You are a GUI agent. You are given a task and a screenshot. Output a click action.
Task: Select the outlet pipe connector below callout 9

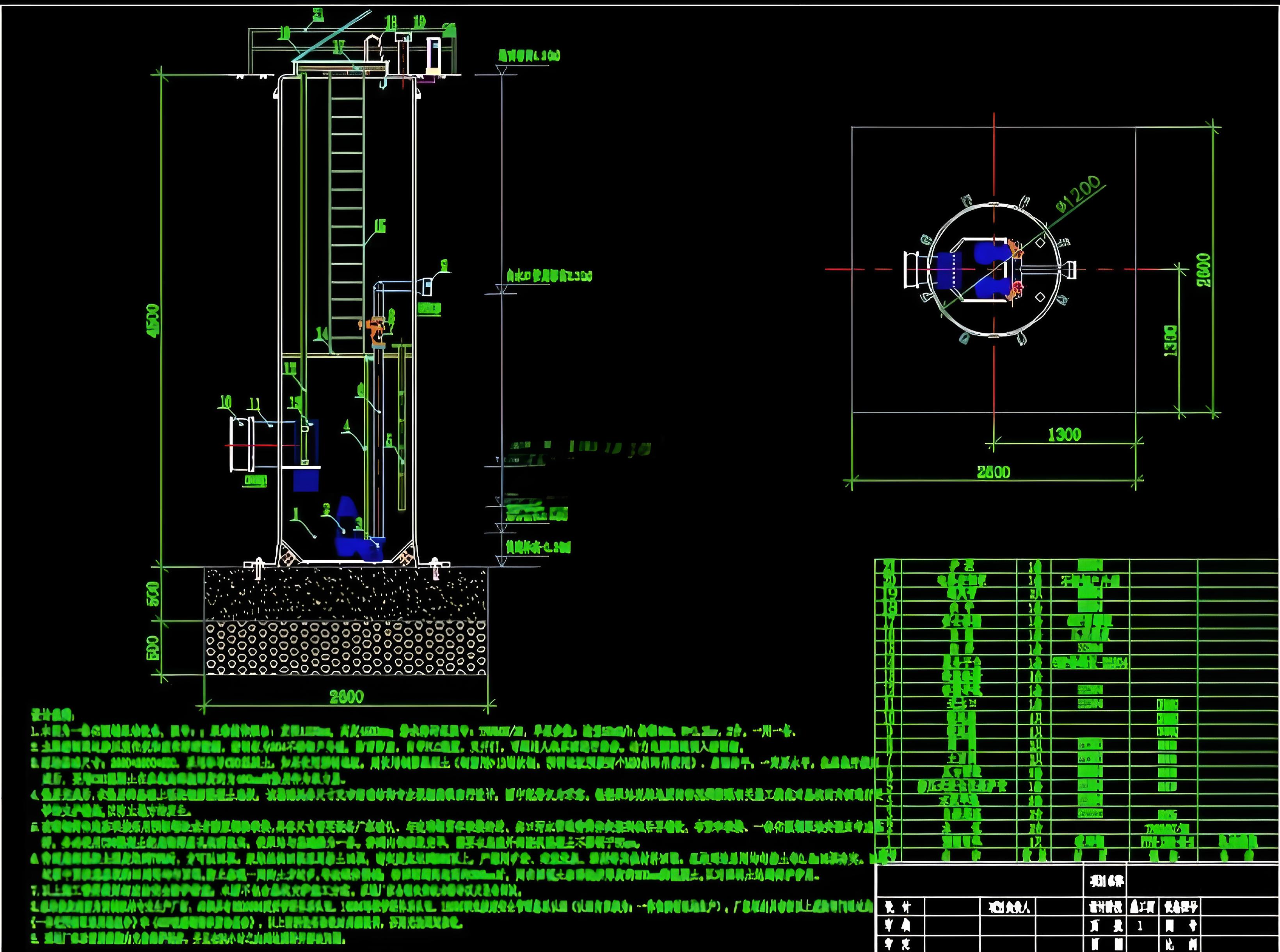click(x=427, y=286)
